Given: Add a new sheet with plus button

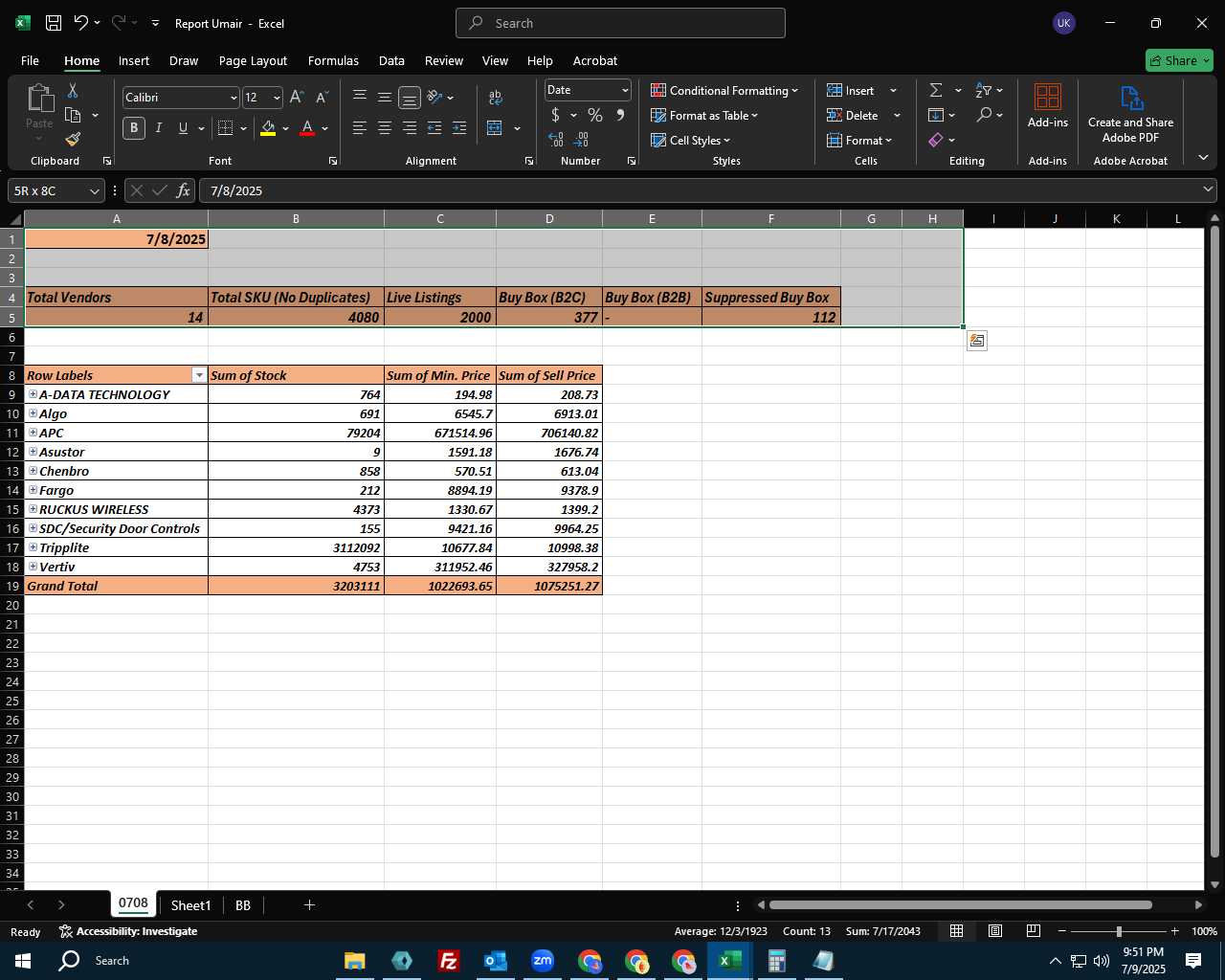Looking at the screenshot, I should click(x=309, y=904).
